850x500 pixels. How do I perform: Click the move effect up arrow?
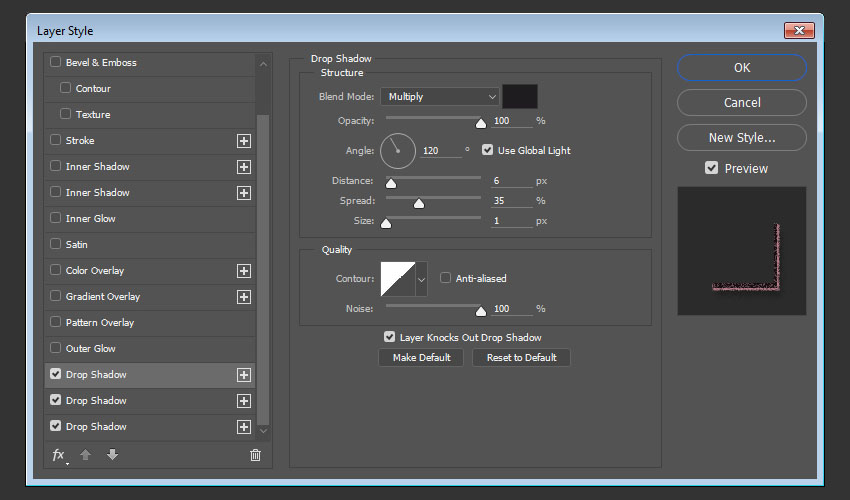coord(86,455)
